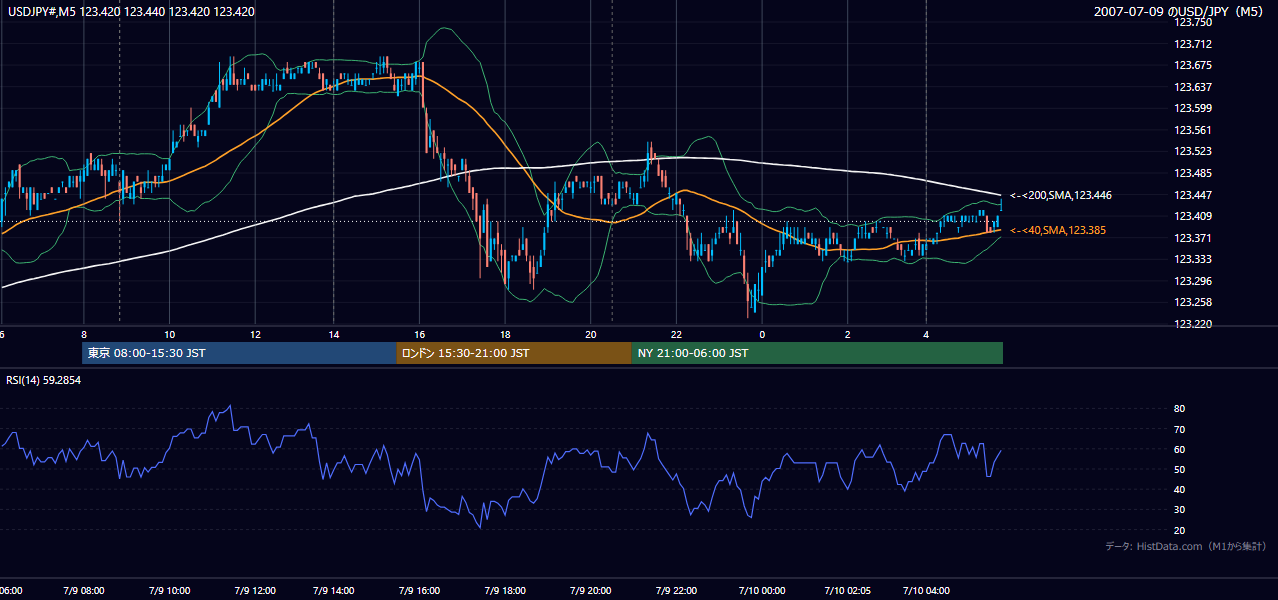Viewport: 1278px width, 600px height.
Task: Click price level 123.523 on axis
Action: tap(1192, 152)
